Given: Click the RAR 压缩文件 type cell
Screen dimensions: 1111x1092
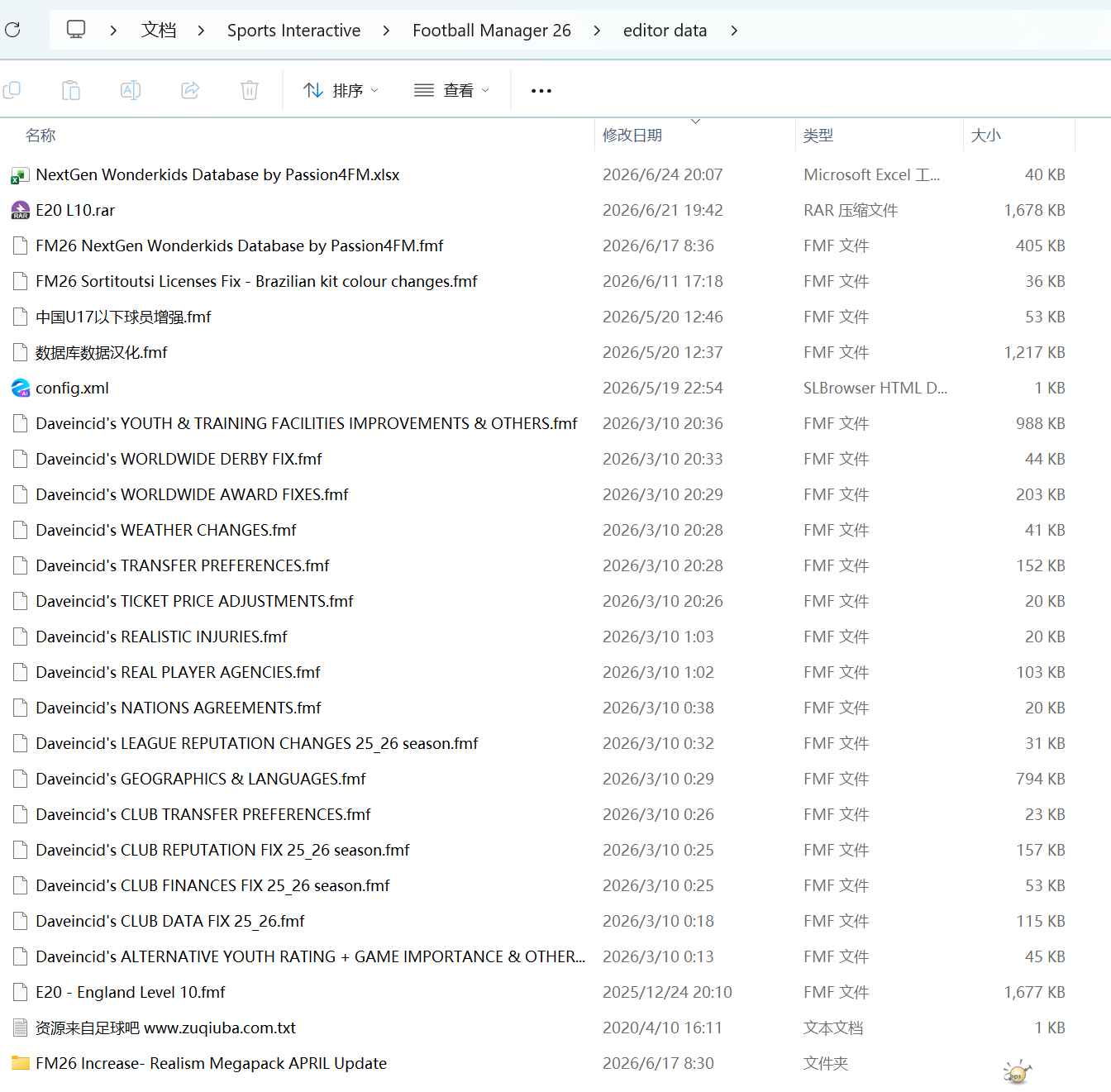Looking at the screenshot, I should point(851,211).
